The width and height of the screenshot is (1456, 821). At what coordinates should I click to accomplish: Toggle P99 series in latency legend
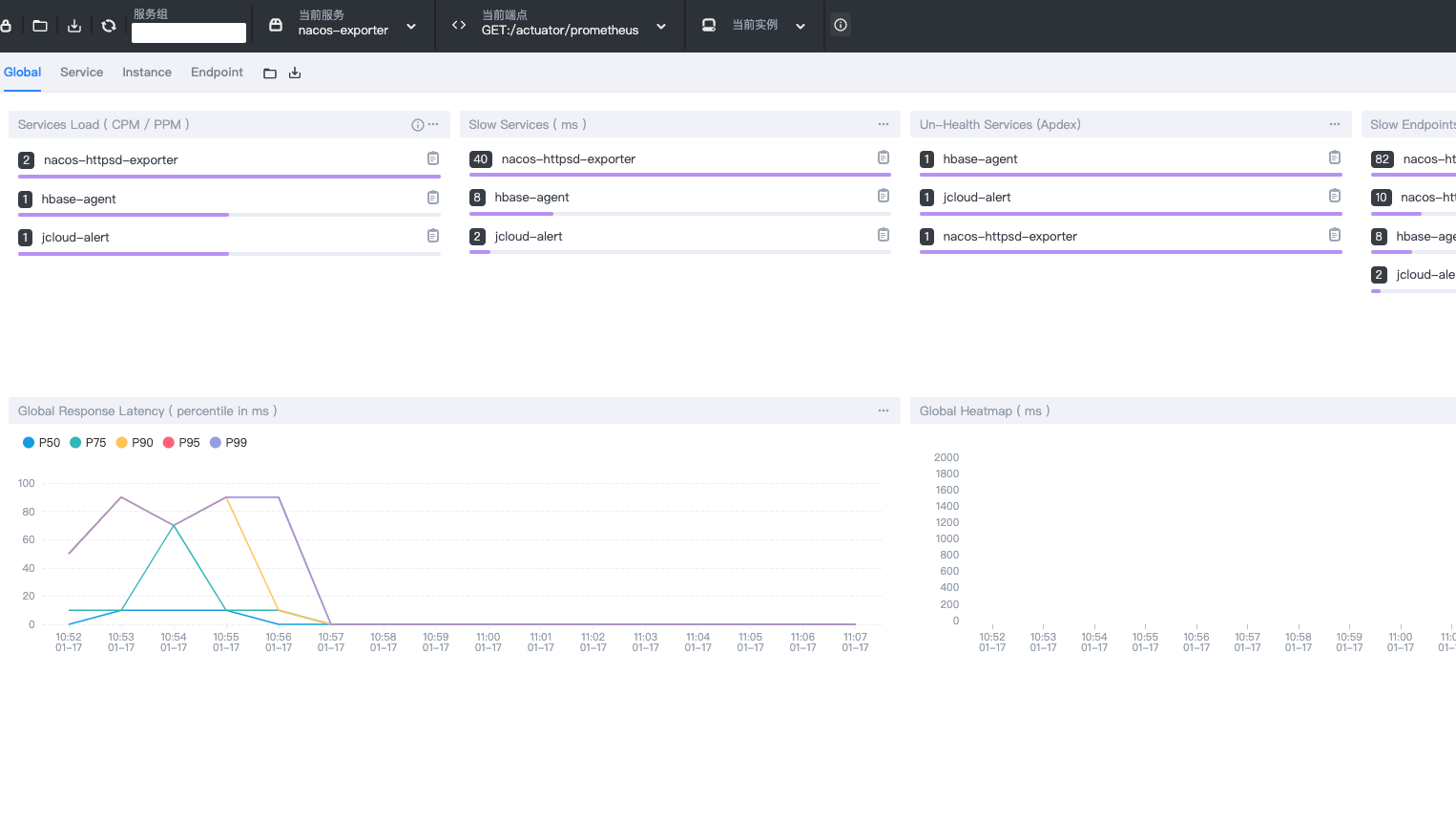(x=228, y=443)
